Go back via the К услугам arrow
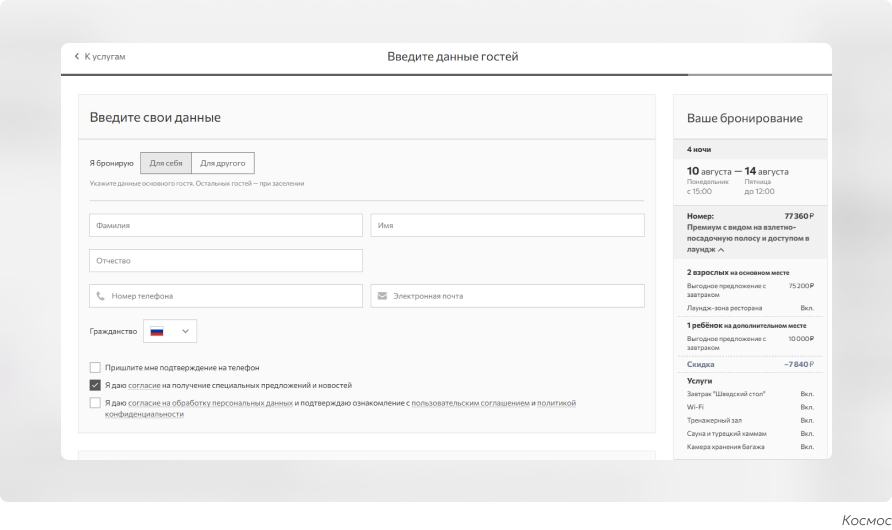892x530 pixels. click(77, 56)
